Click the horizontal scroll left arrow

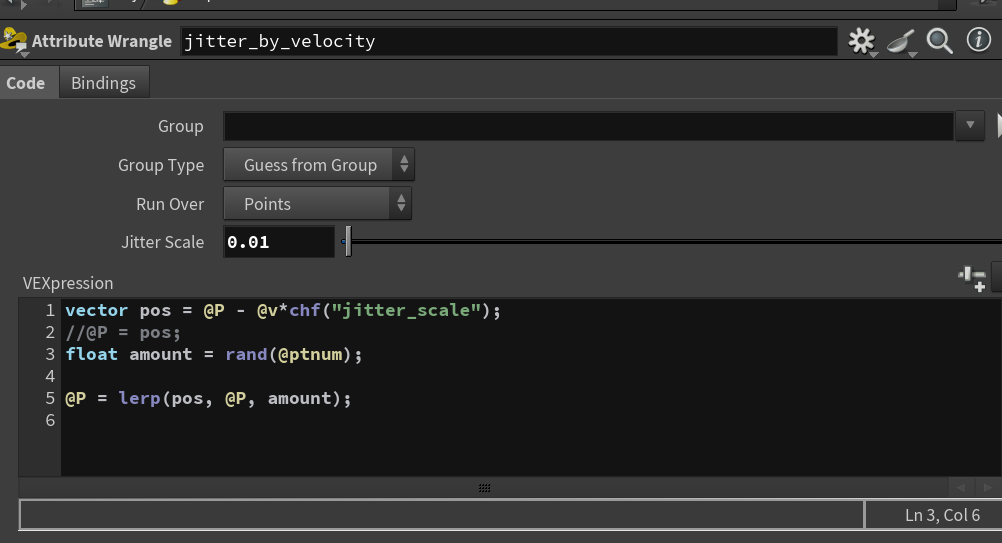point(960,488)
